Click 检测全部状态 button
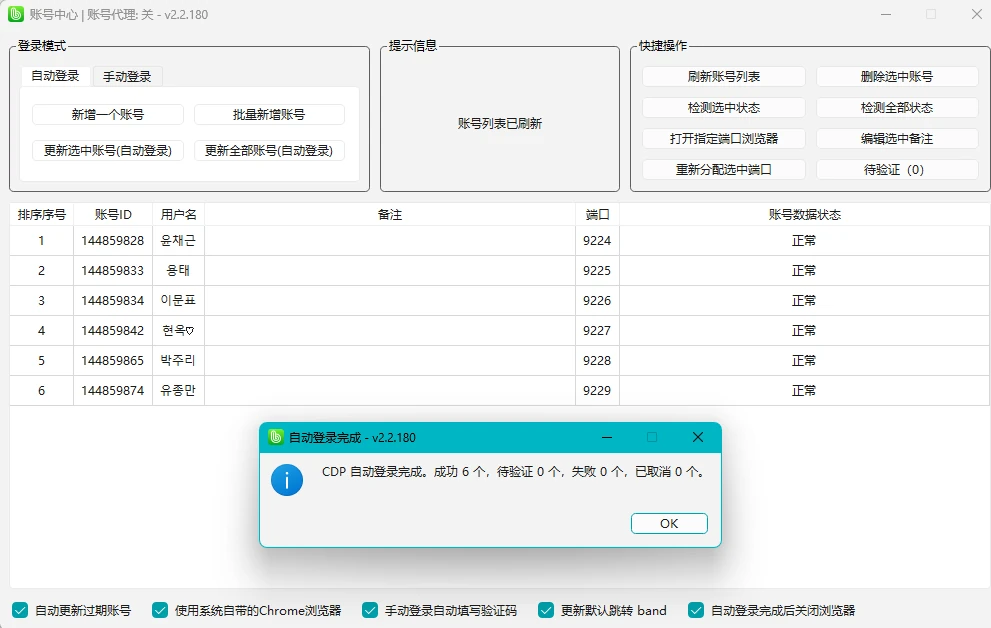 (897, 107)
